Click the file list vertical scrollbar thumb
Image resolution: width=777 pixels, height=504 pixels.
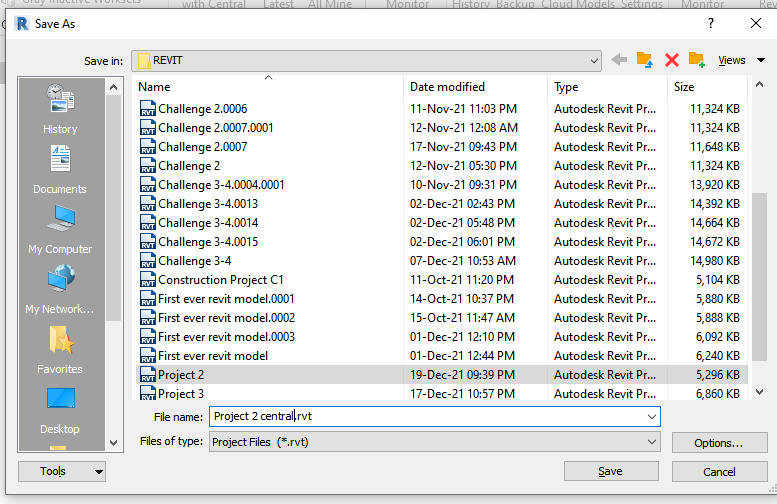pyautogui.click(x=759, y=277)
